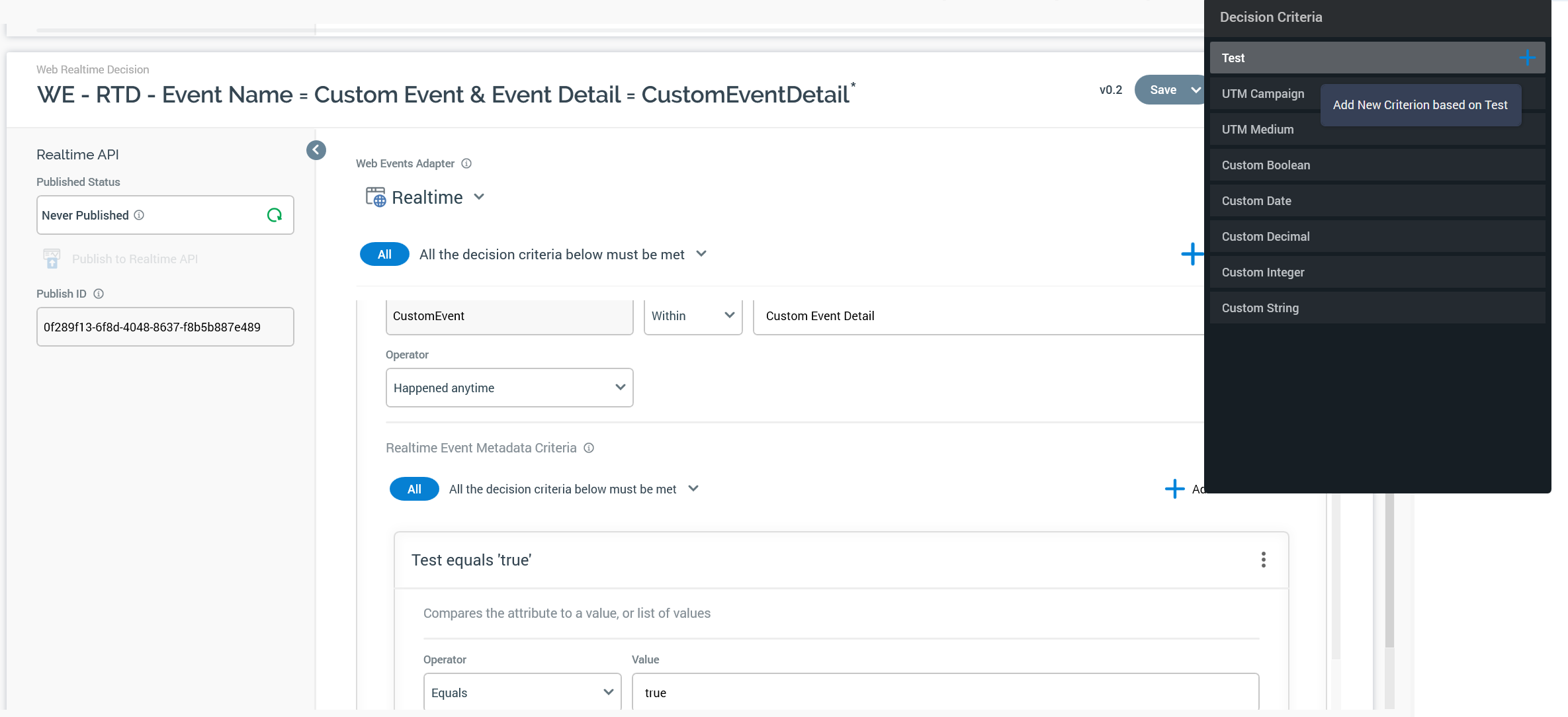Choose Custom String criterion item
This screenshot has height=717, width=1568.
click(x=1260, y=308)
